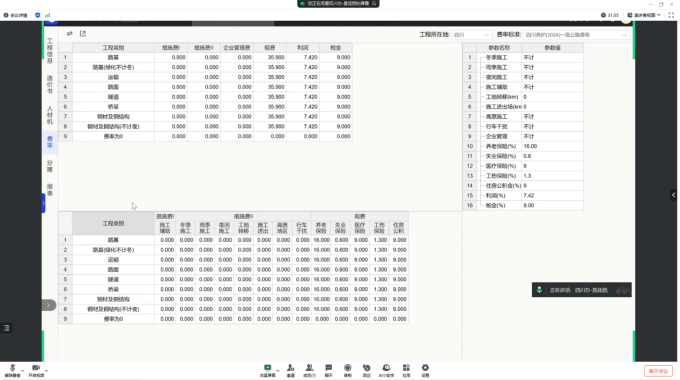Select the 费率为0 row in top table
The width and height of the screenshot is (680, 380).
point(206,136)
